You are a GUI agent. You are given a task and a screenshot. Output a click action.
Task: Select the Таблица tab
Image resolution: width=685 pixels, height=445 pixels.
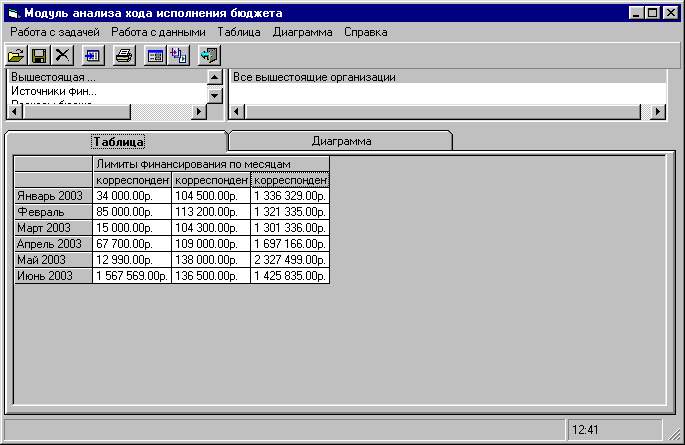point(118,141)
